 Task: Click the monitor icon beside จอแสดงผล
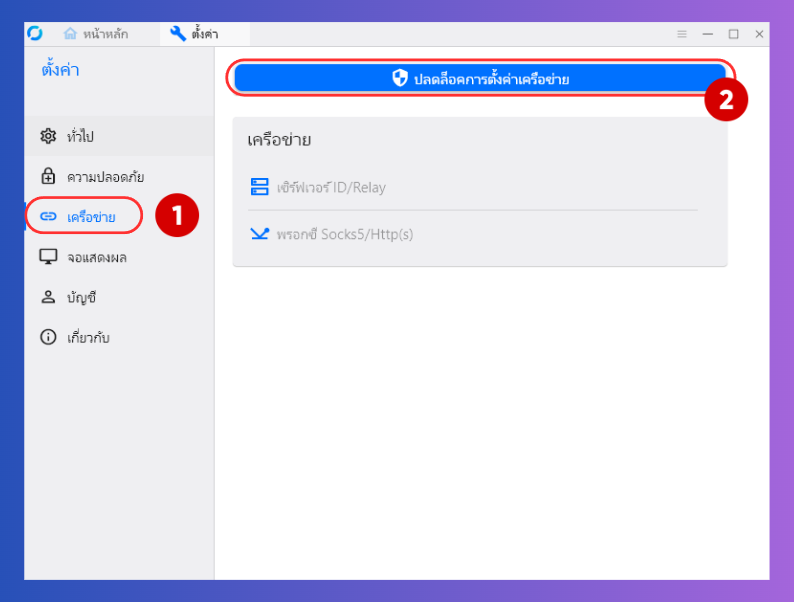(x=48, y=257)
